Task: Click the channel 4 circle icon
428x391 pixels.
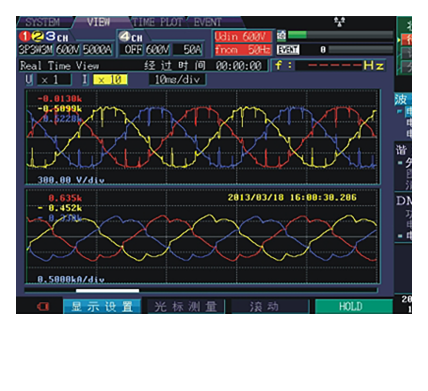Action: coord(125,36)
